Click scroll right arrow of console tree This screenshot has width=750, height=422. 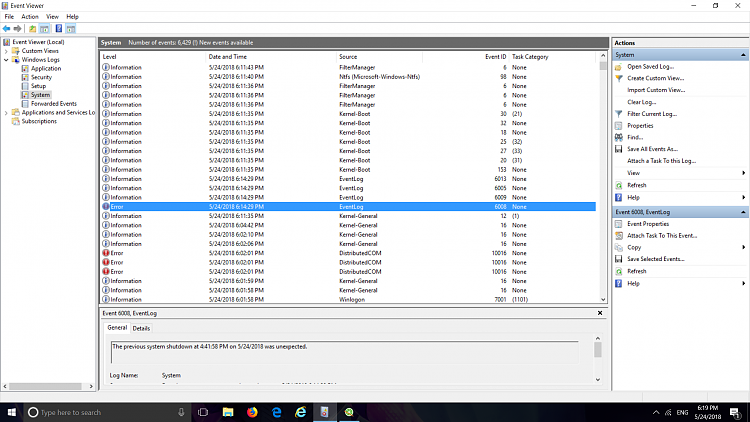pos(91,386)
